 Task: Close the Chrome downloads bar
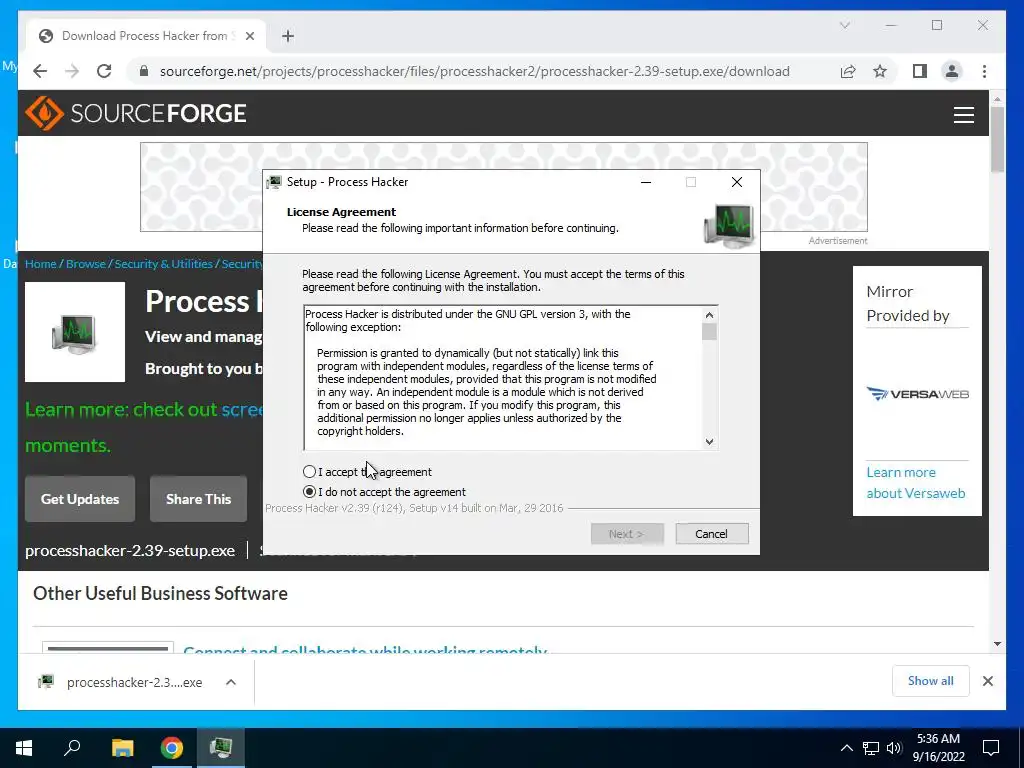[987, 681]
